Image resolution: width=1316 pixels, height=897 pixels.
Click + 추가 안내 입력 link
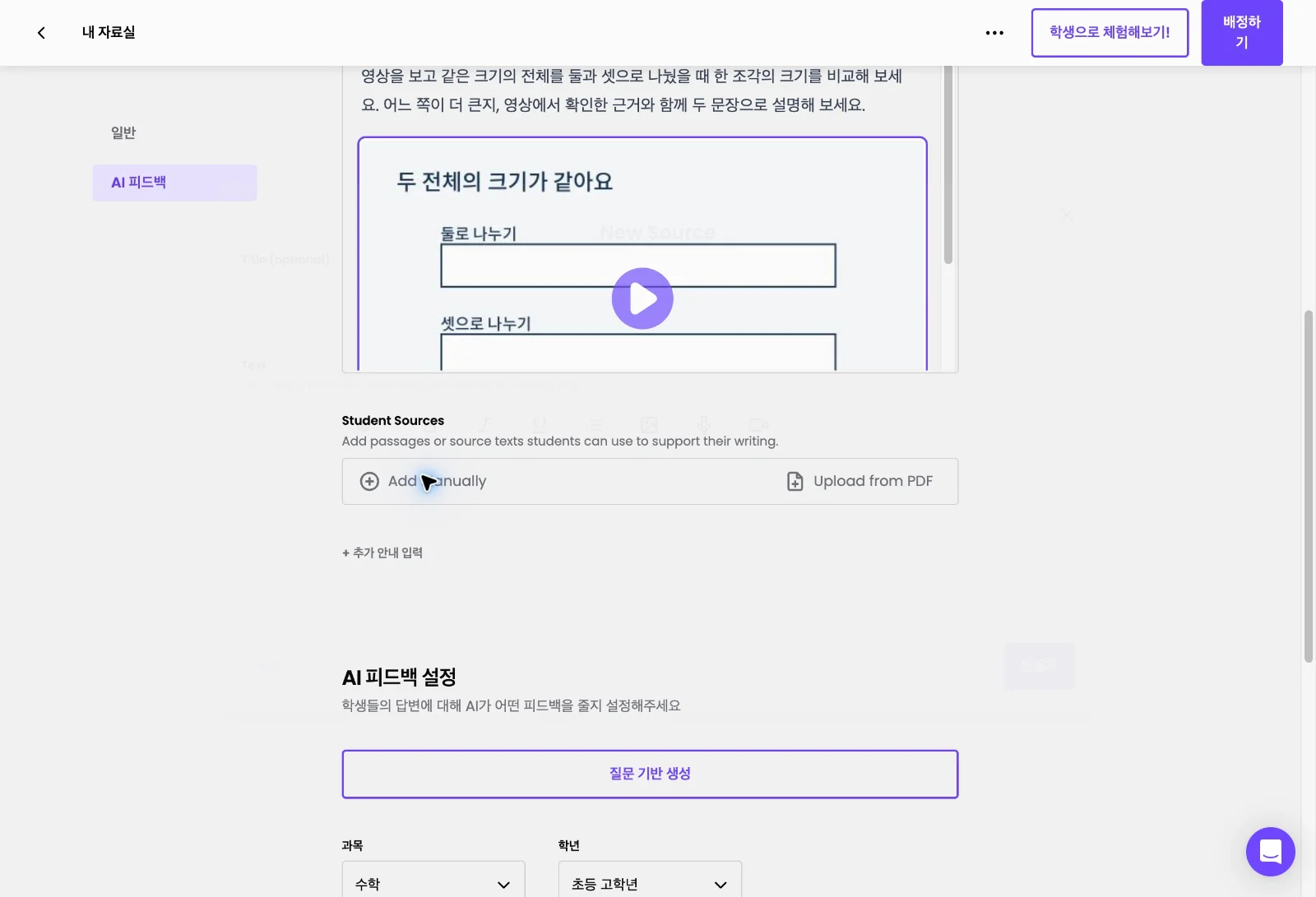coord(382,553)
